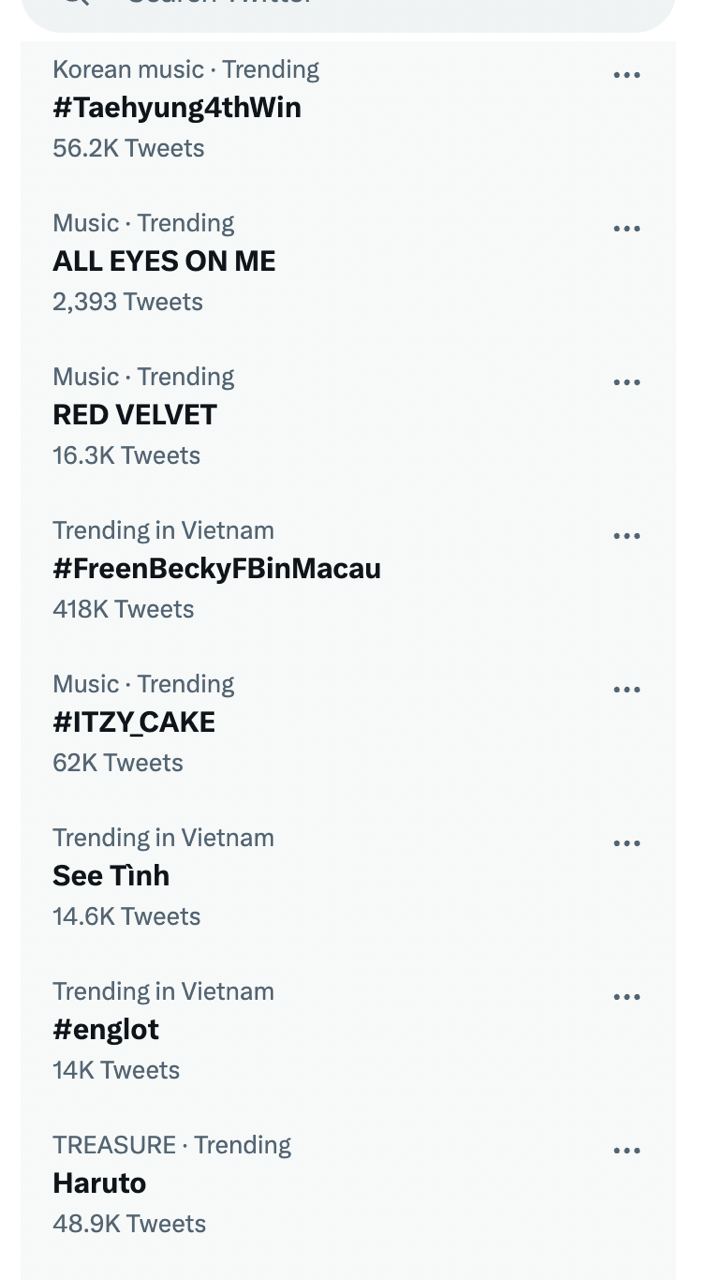Click the 56.2K Tweets count label
The image size is (708, 1280).
pos(128,148)
